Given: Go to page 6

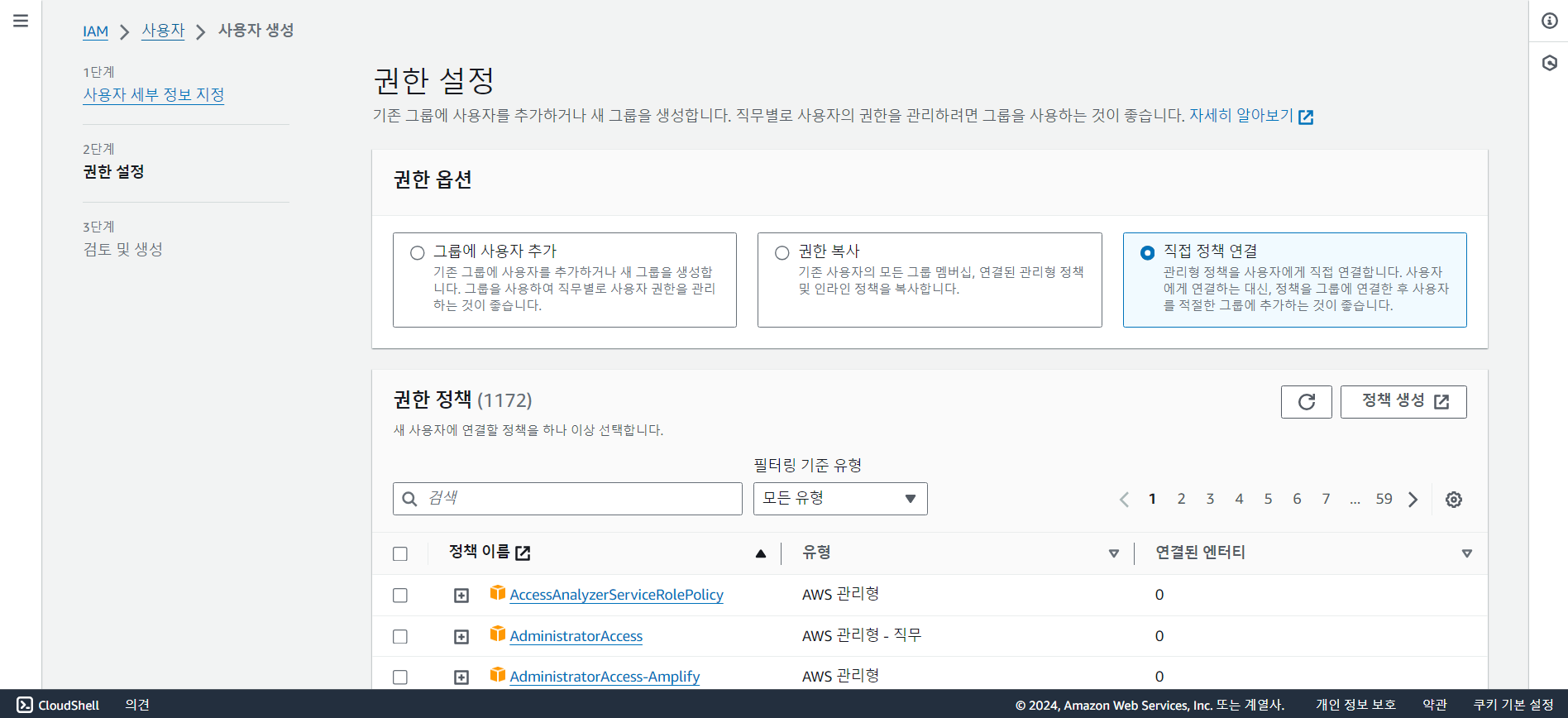Looking at the screenshot, I should [x=1297, y=499].
